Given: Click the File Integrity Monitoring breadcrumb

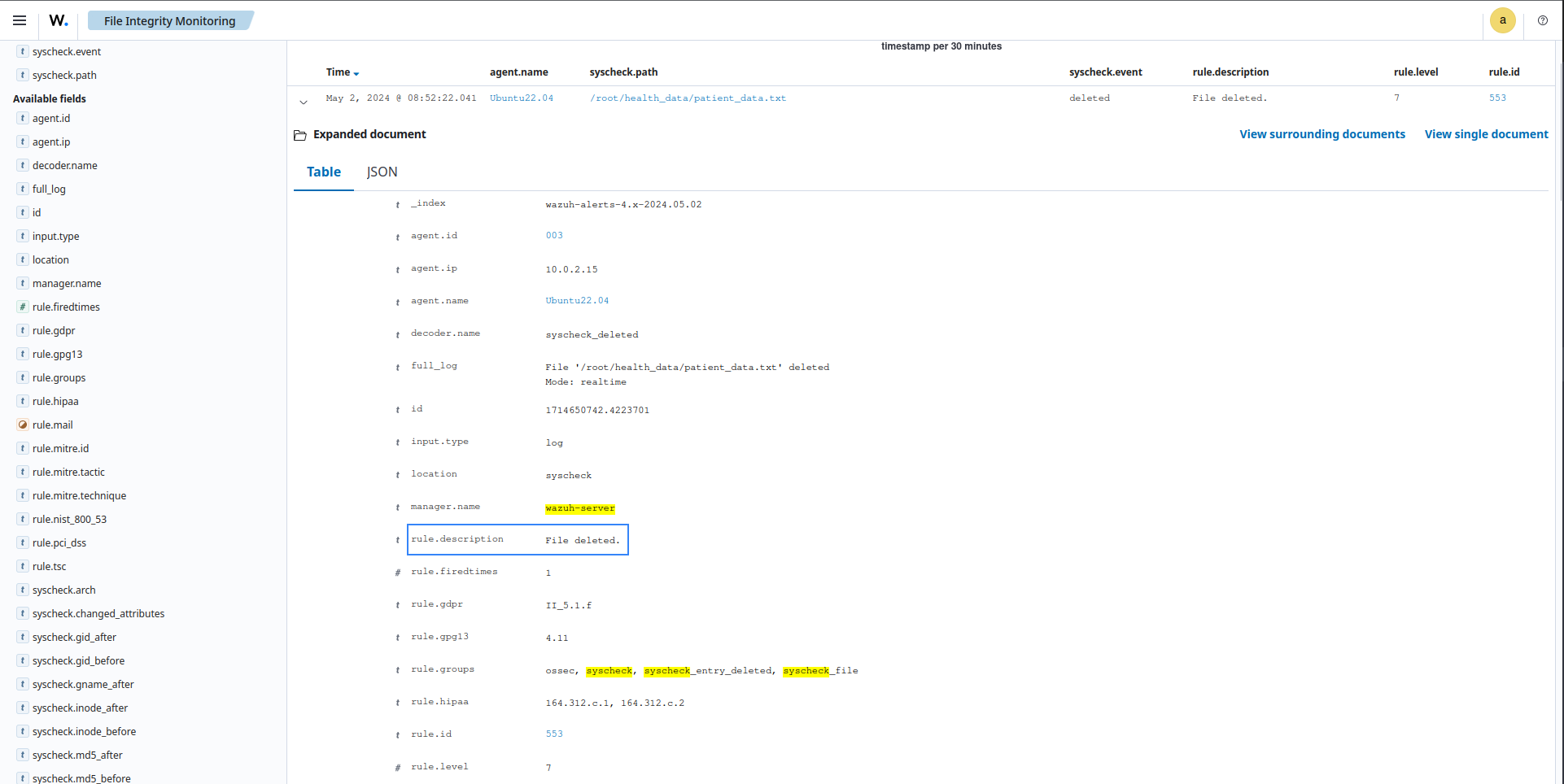Looking at the screenshot, I should coord(169,21).
